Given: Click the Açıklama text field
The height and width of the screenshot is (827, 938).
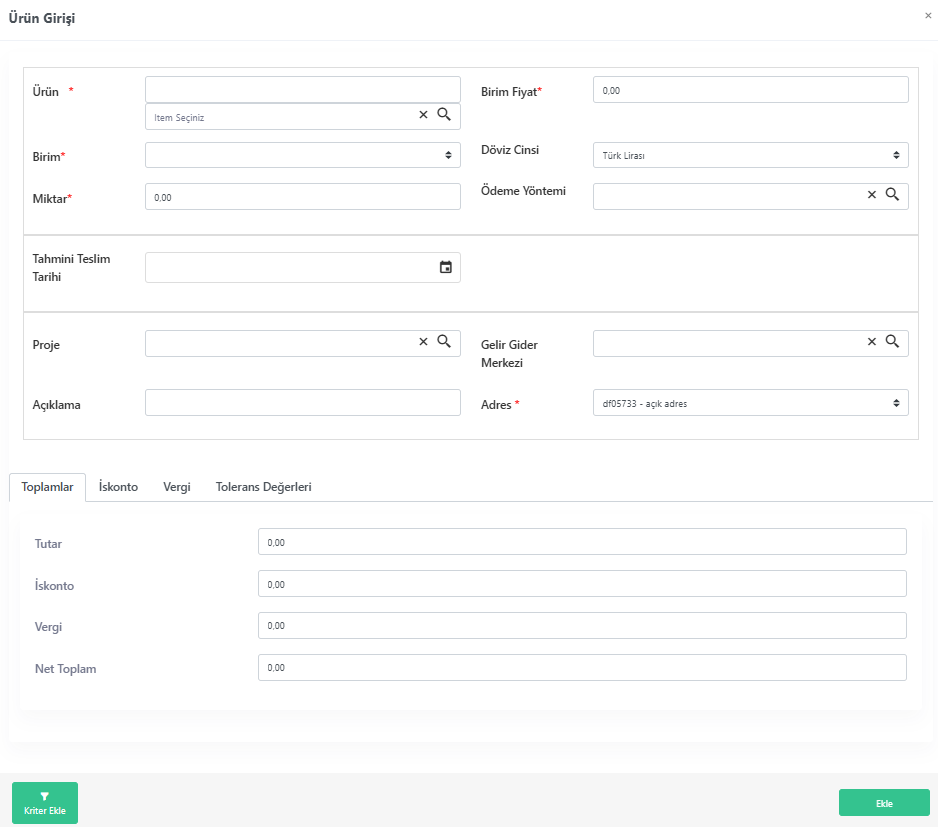Looking at the screenshot, I should pos(303,403).
